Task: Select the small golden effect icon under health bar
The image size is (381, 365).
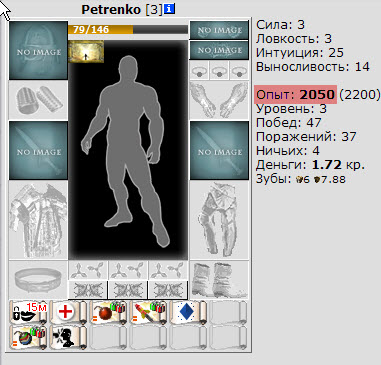Action: pos(86,52)
